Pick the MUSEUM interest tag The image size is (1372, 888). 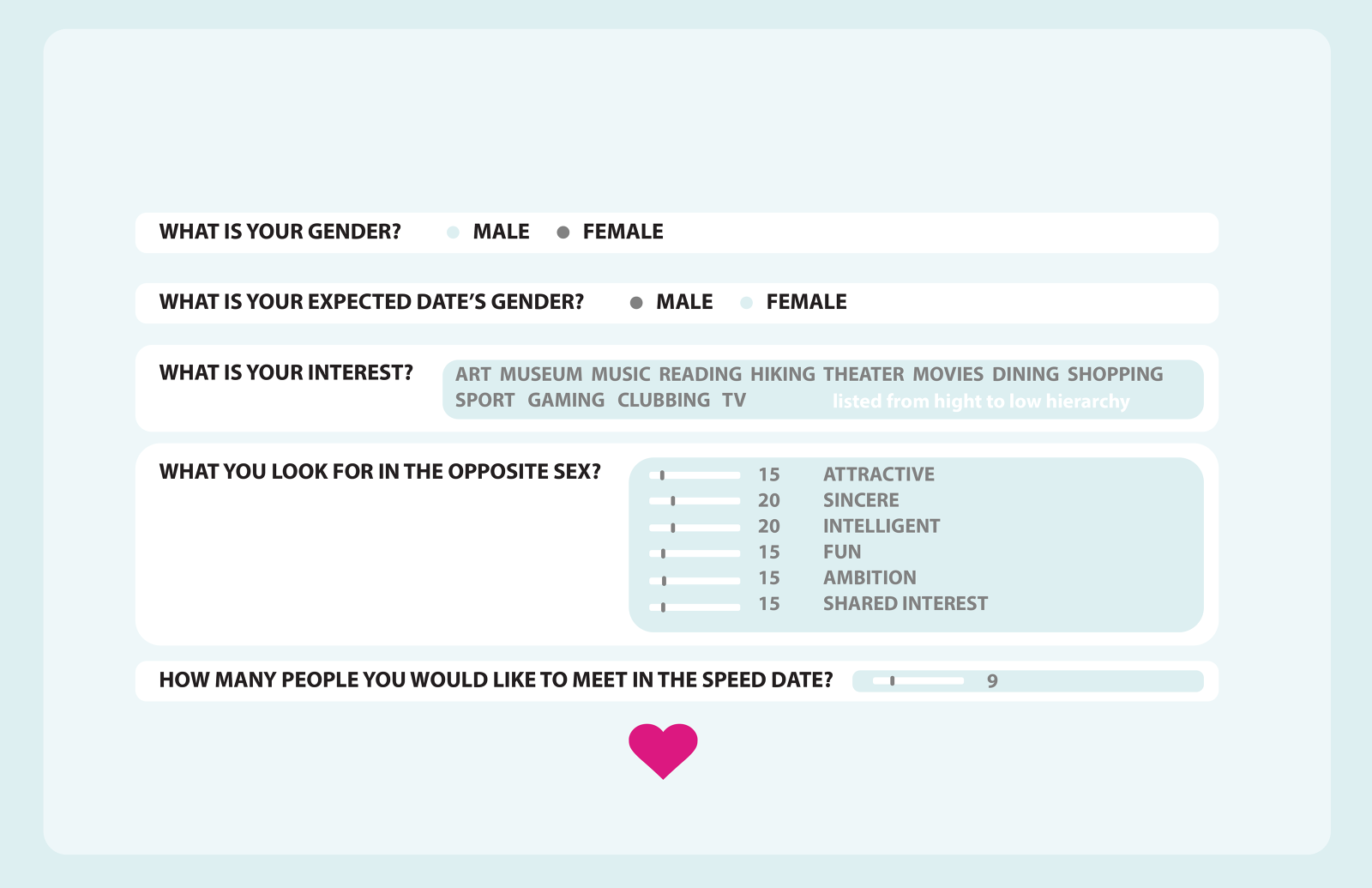coord(540,375)
